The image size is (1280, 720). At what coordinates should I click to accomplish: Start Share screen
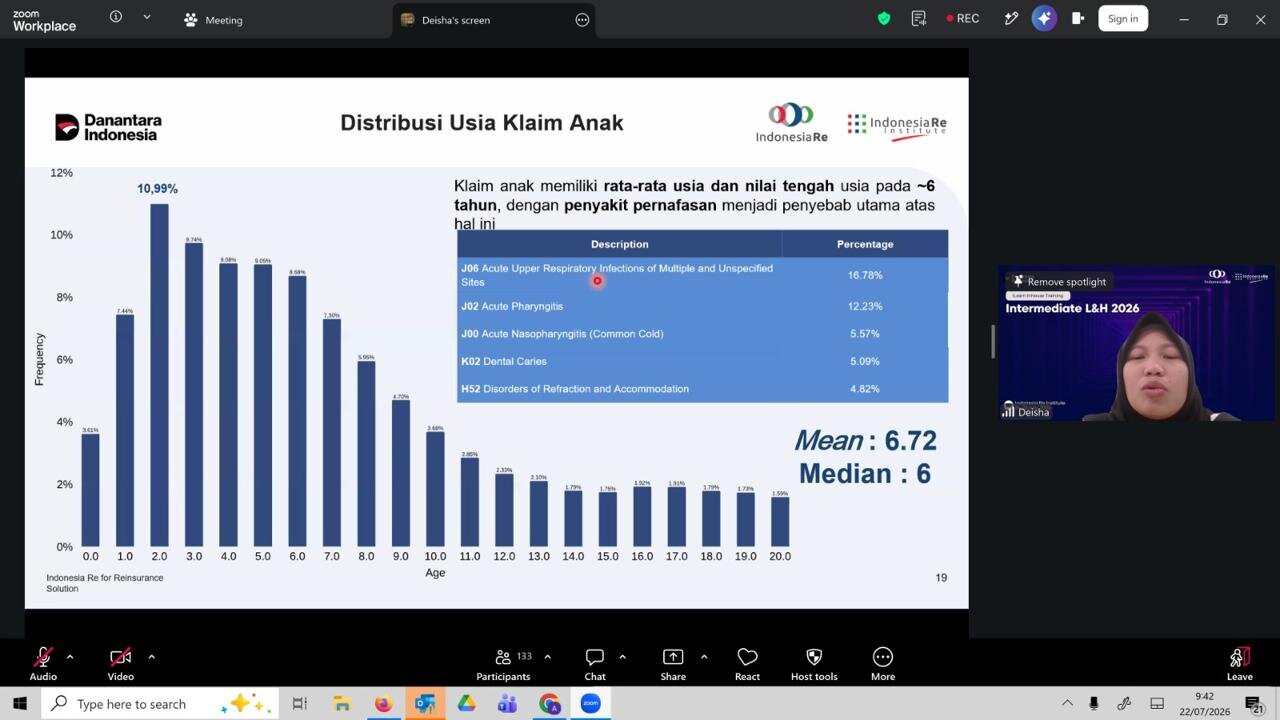click(673, 663)
